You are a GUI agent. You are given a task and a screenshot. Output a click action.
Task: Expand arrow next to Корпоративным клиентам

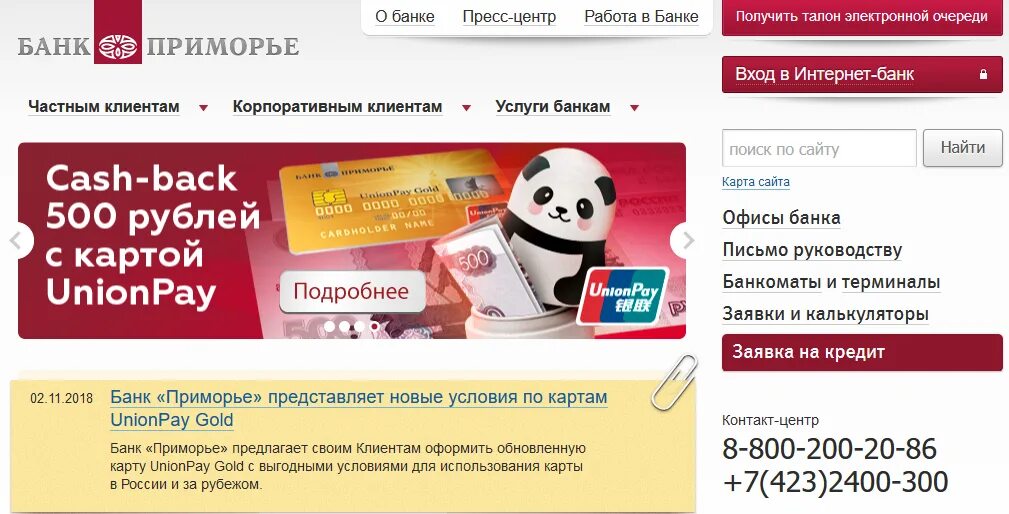click(x=467, y=108)
